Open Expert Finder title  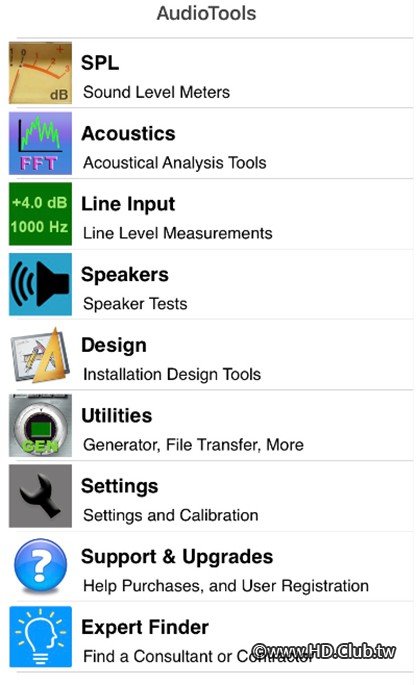pos(145,627)
